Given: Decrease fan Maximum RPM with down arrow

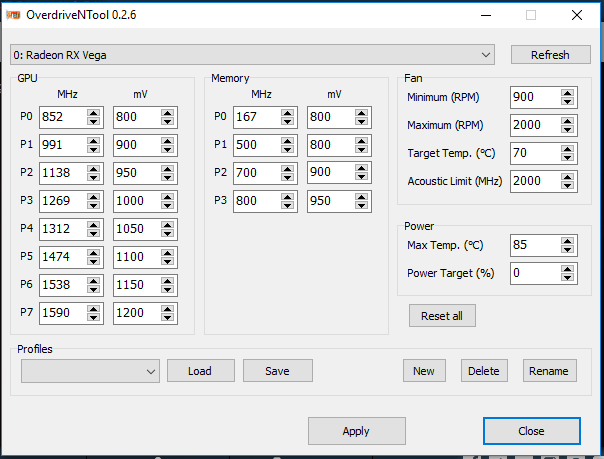Looking at the screenshot, I should [x=567, y=129].
